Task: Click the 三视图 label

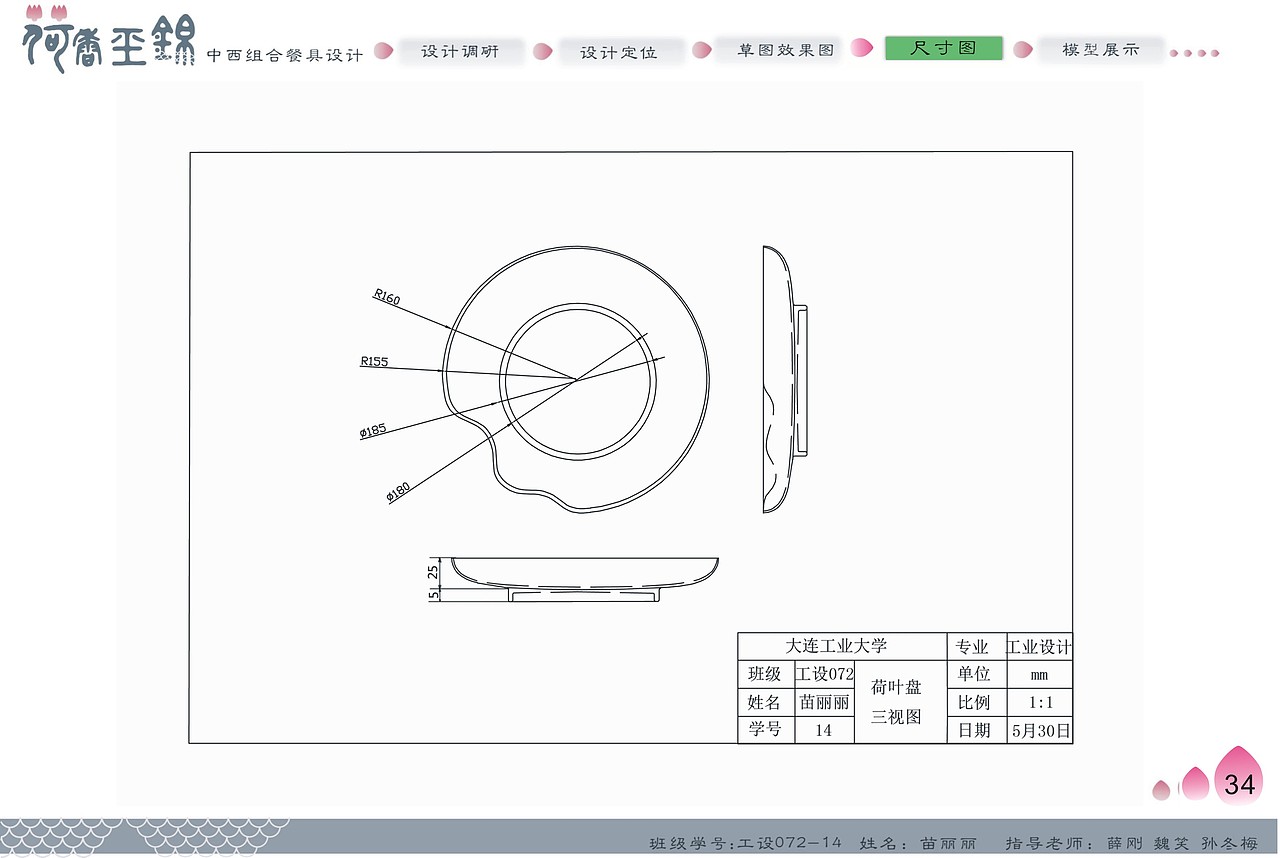Action: point(896,717)
